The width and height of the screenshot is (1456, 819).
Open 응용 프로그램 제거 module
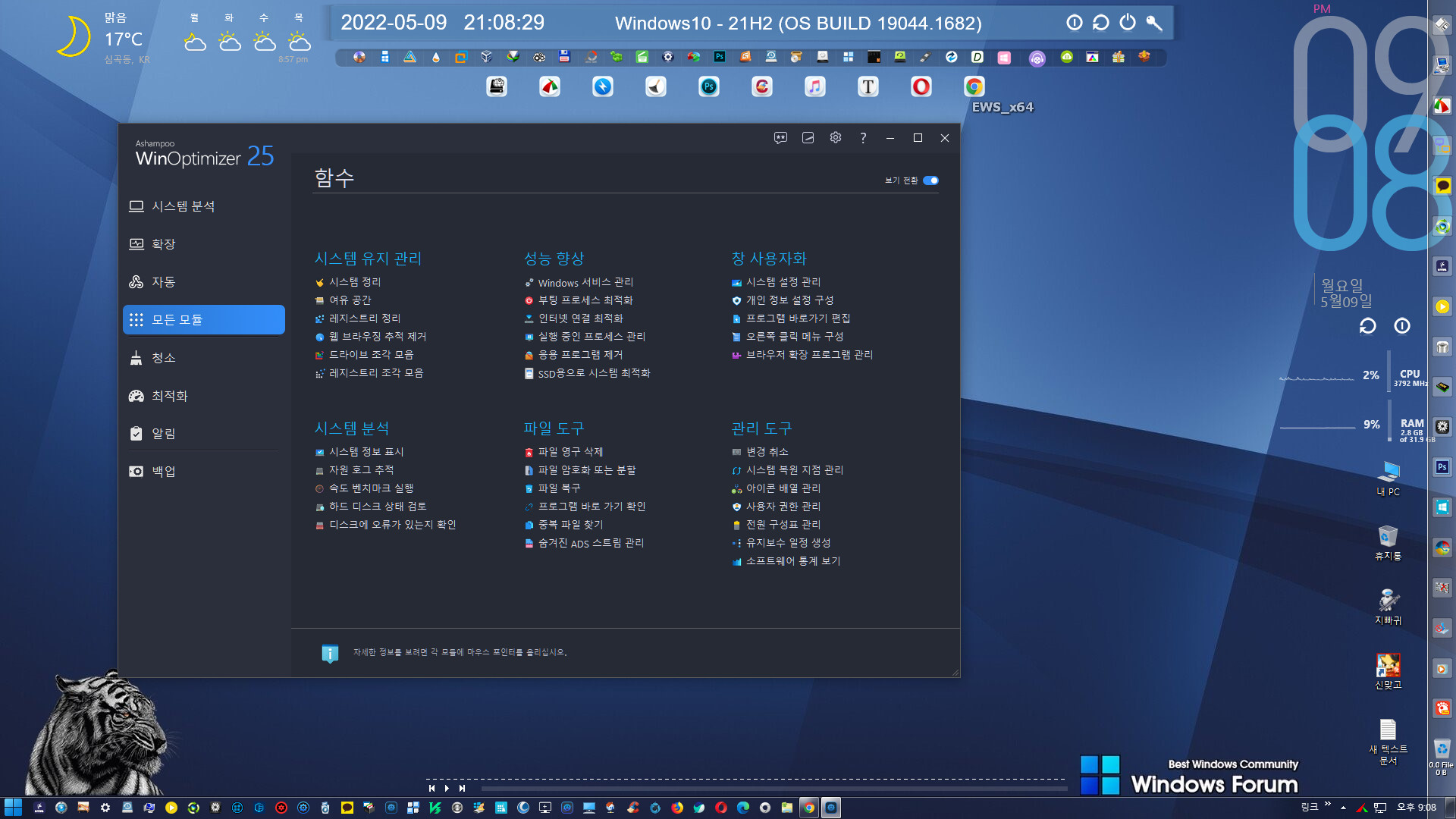click(x=573, y=355)
